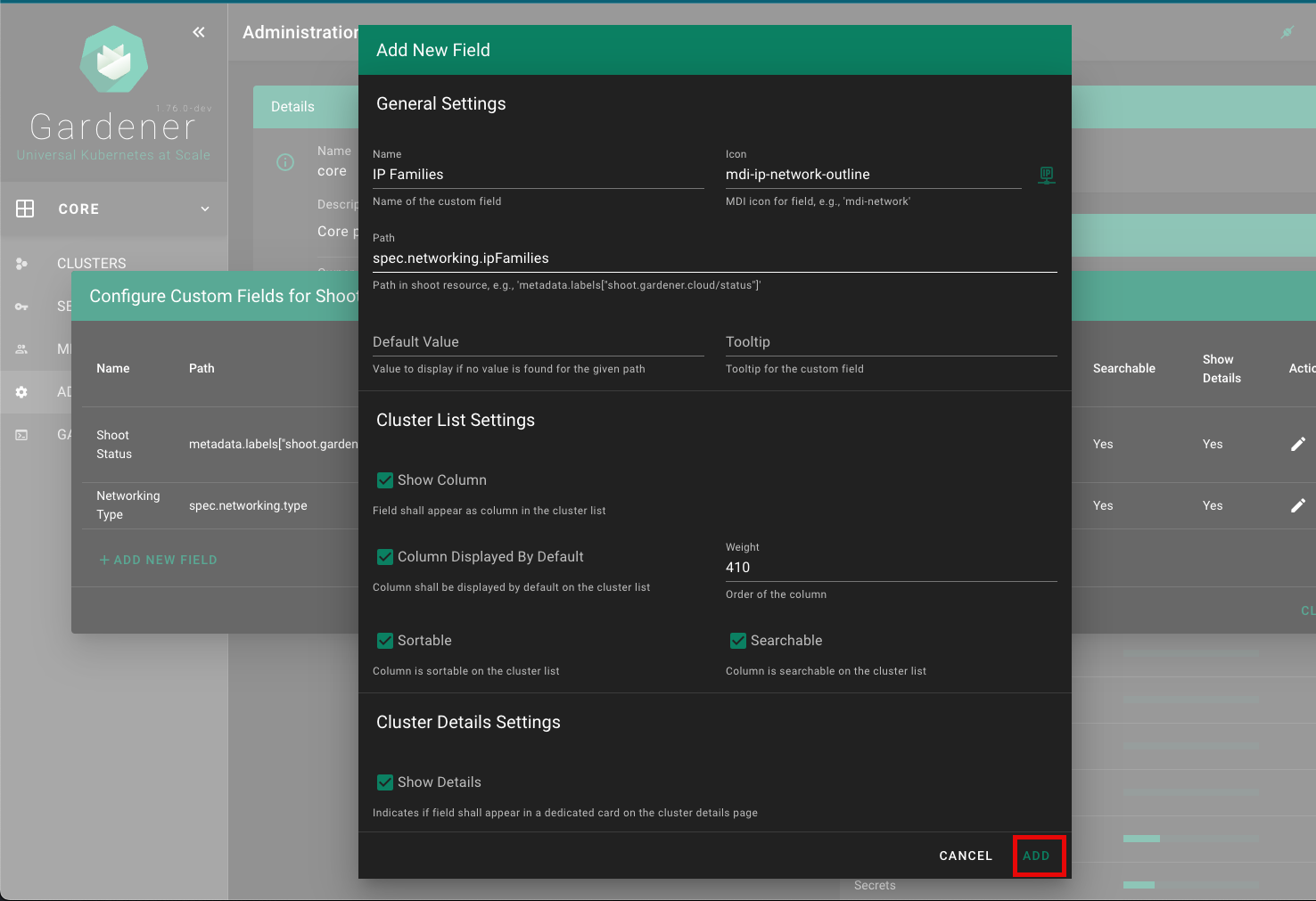The height and width of the screenshot is (901, 1316).
Task: Uncheck the Show Column checkbox
Action: [x=385, y=480]
